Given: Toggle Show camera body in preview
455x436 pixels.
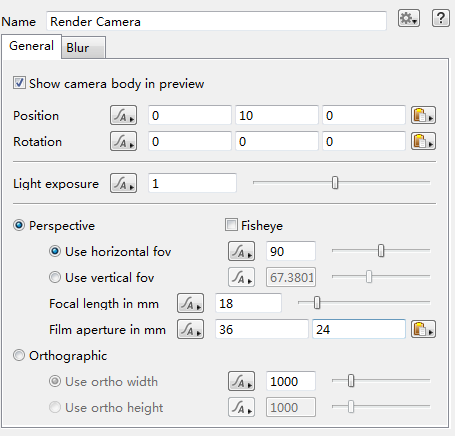Looking at the screenshot, I should (19, 83).
